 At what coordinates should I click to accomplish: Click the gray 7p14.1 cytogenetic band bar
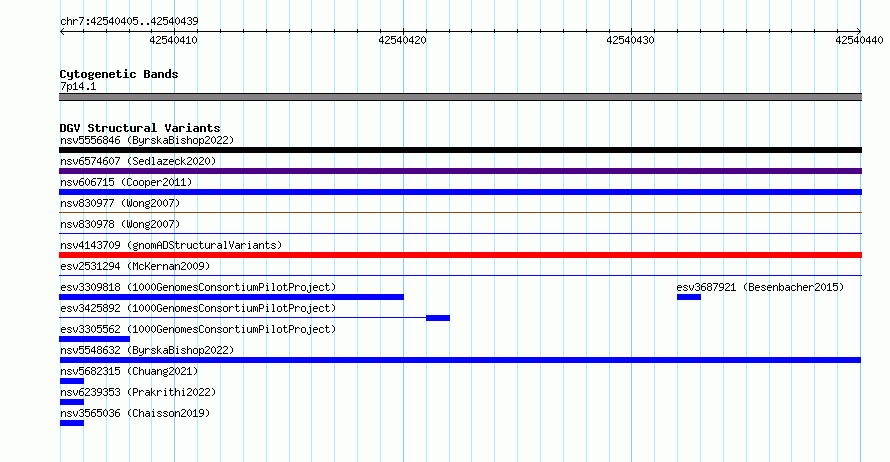click(x=460, y=97)
